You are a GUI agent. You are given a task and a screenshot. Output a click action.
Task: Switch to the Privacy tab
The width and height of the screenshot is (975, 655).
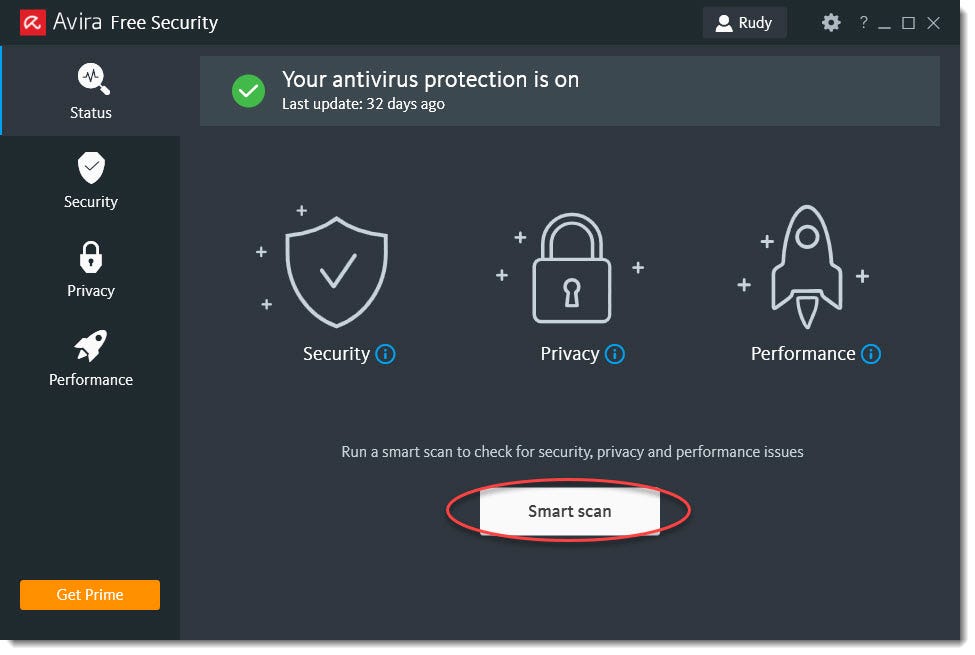tap(90, 270)
